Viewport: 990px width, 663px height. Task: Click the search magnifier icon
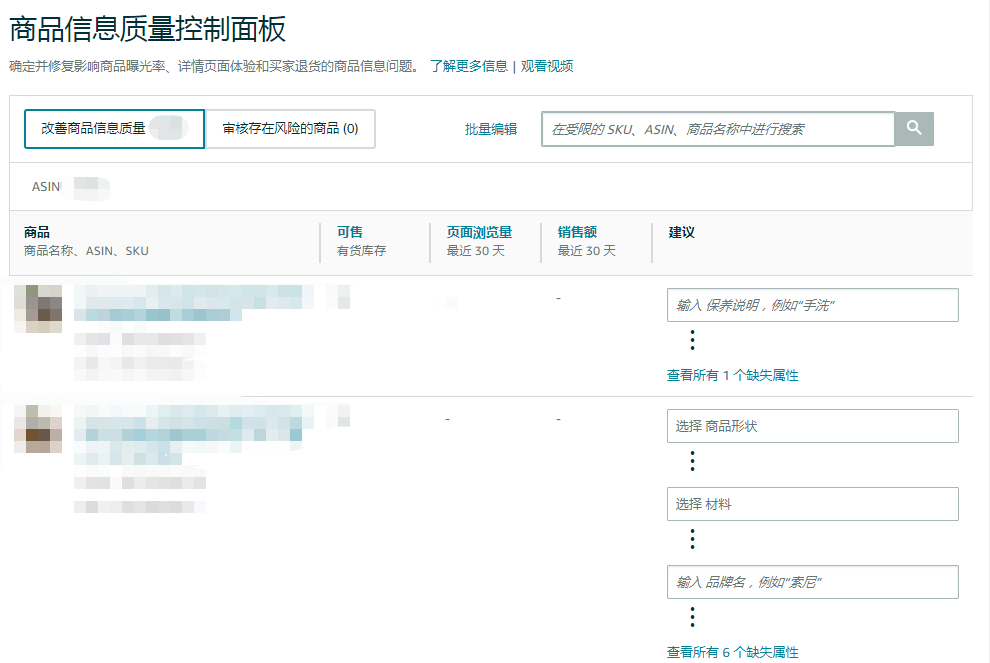pos(914,128)
